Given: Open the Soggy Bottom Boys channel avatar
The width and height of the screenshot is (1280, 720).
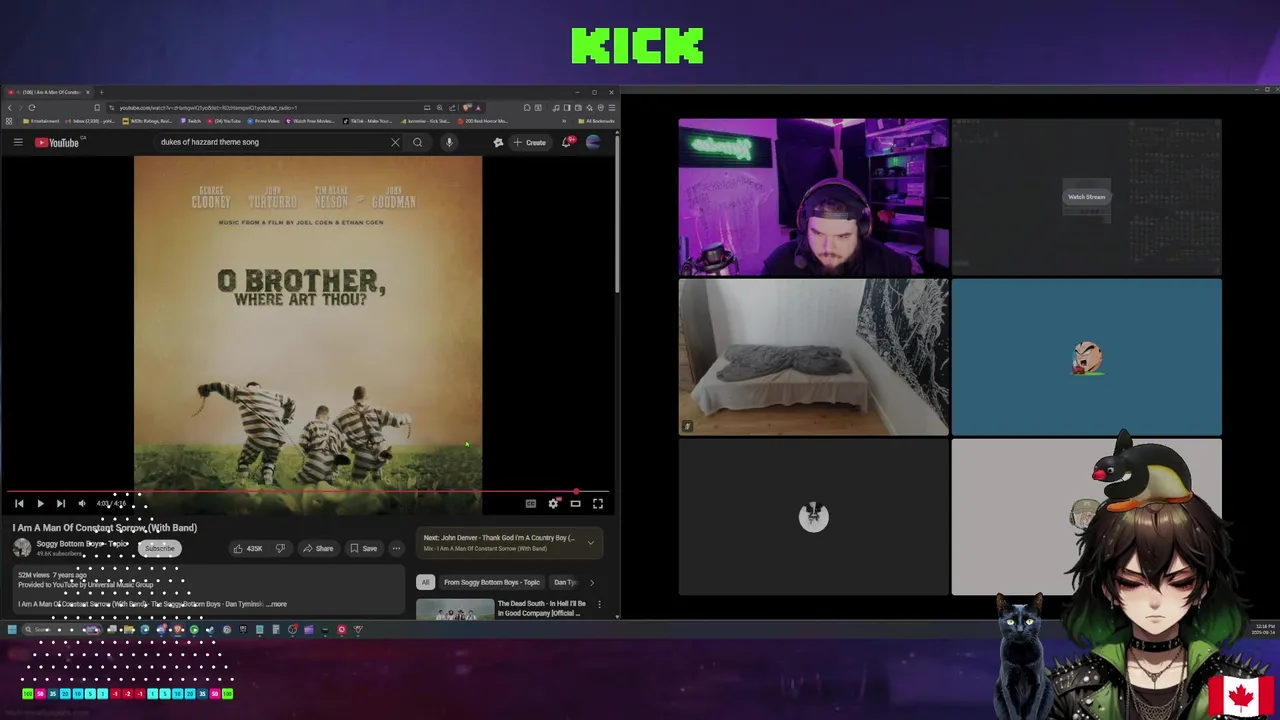Looking at the screenshot, I should (22, 548).
